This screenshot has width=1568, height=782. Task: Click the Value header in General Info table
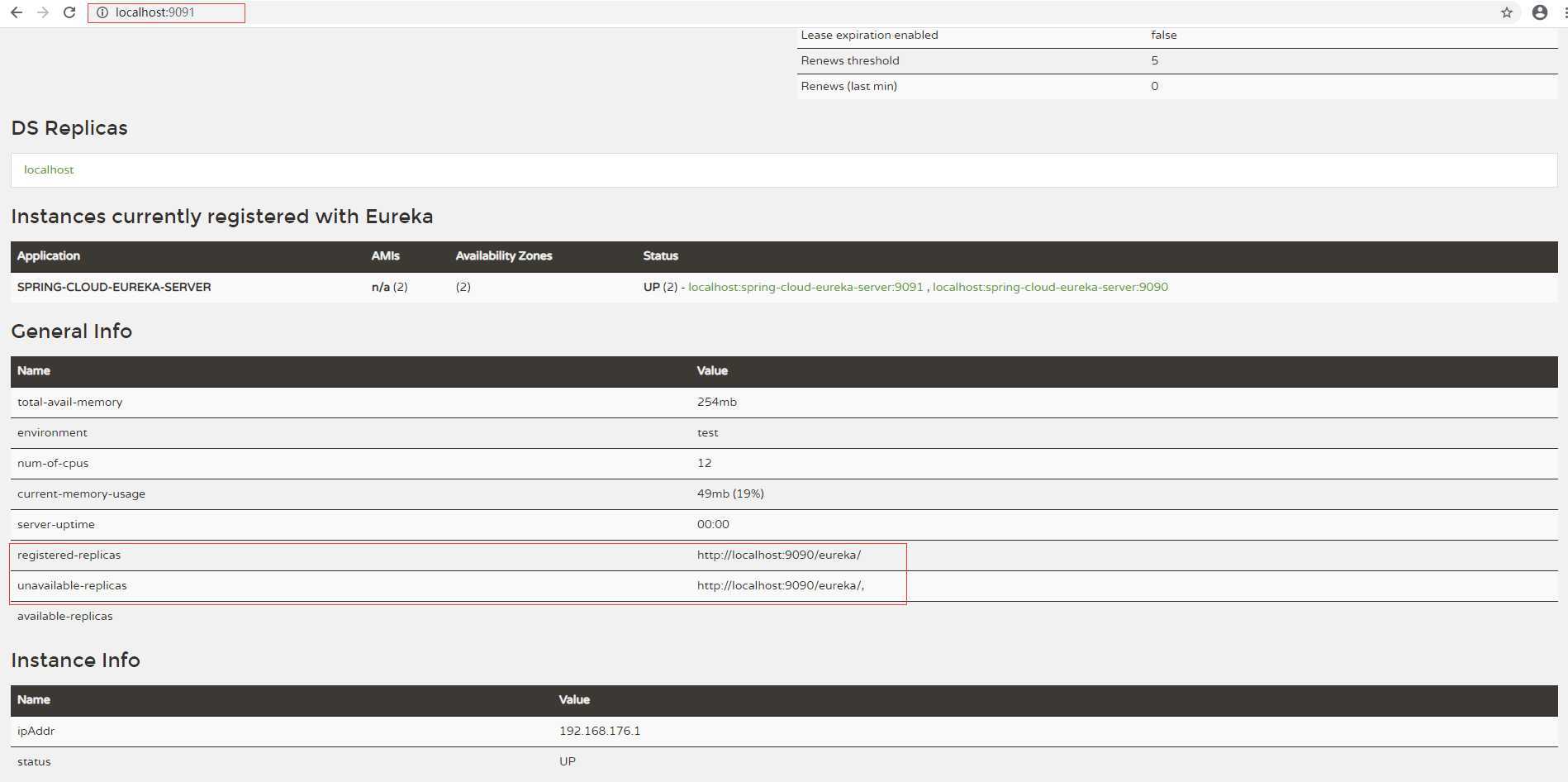(712, 370)
